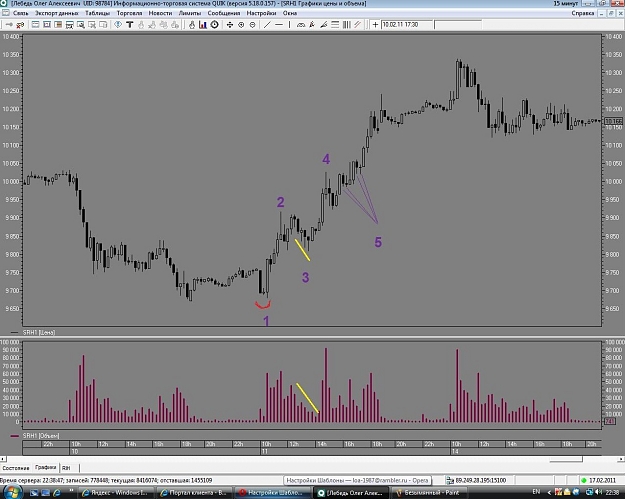Image resolution: width=625 pixels, height=499 pixels.
Task: Click the red diagonal channel lines icon
Action: click(358, 25)
